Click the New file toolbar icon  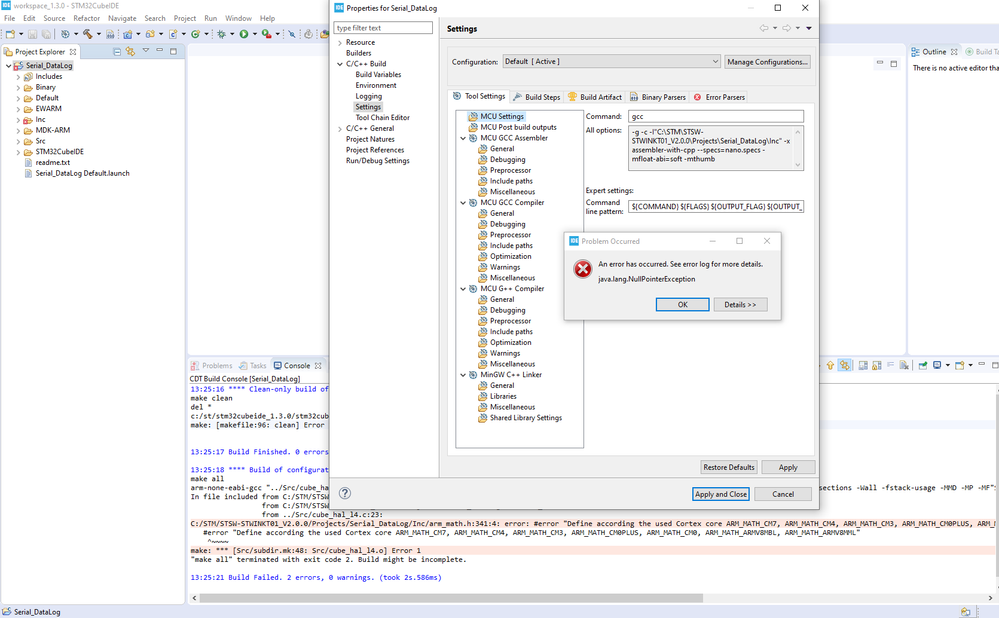(10, 34)
